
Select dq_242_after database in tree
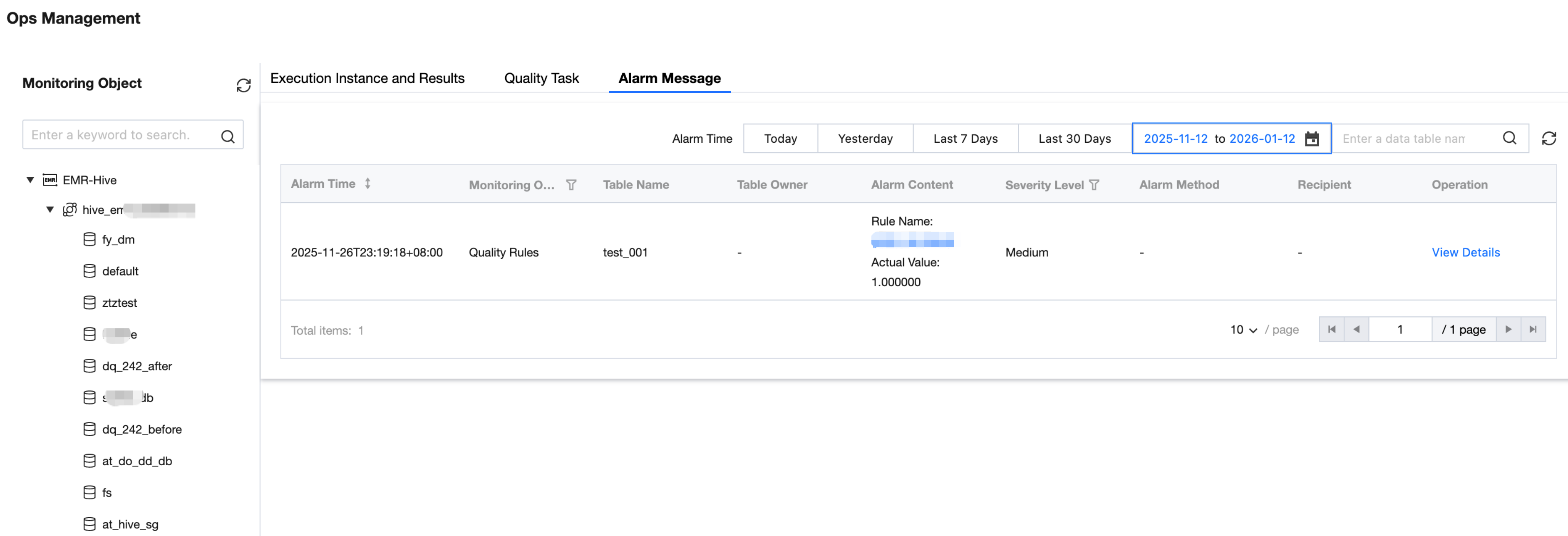pyautogui.click(x=137, y=366)
